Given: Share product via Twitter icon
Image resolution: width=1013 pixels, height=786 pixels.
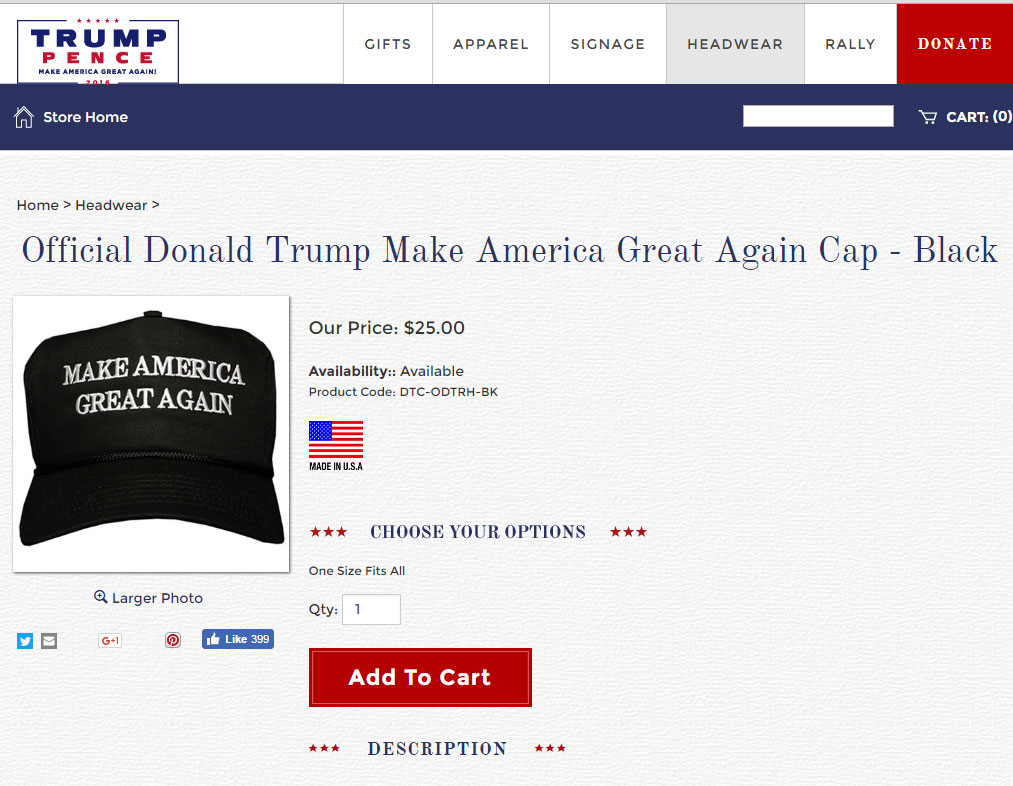Looking at the screenshot, I should point(25,641).
